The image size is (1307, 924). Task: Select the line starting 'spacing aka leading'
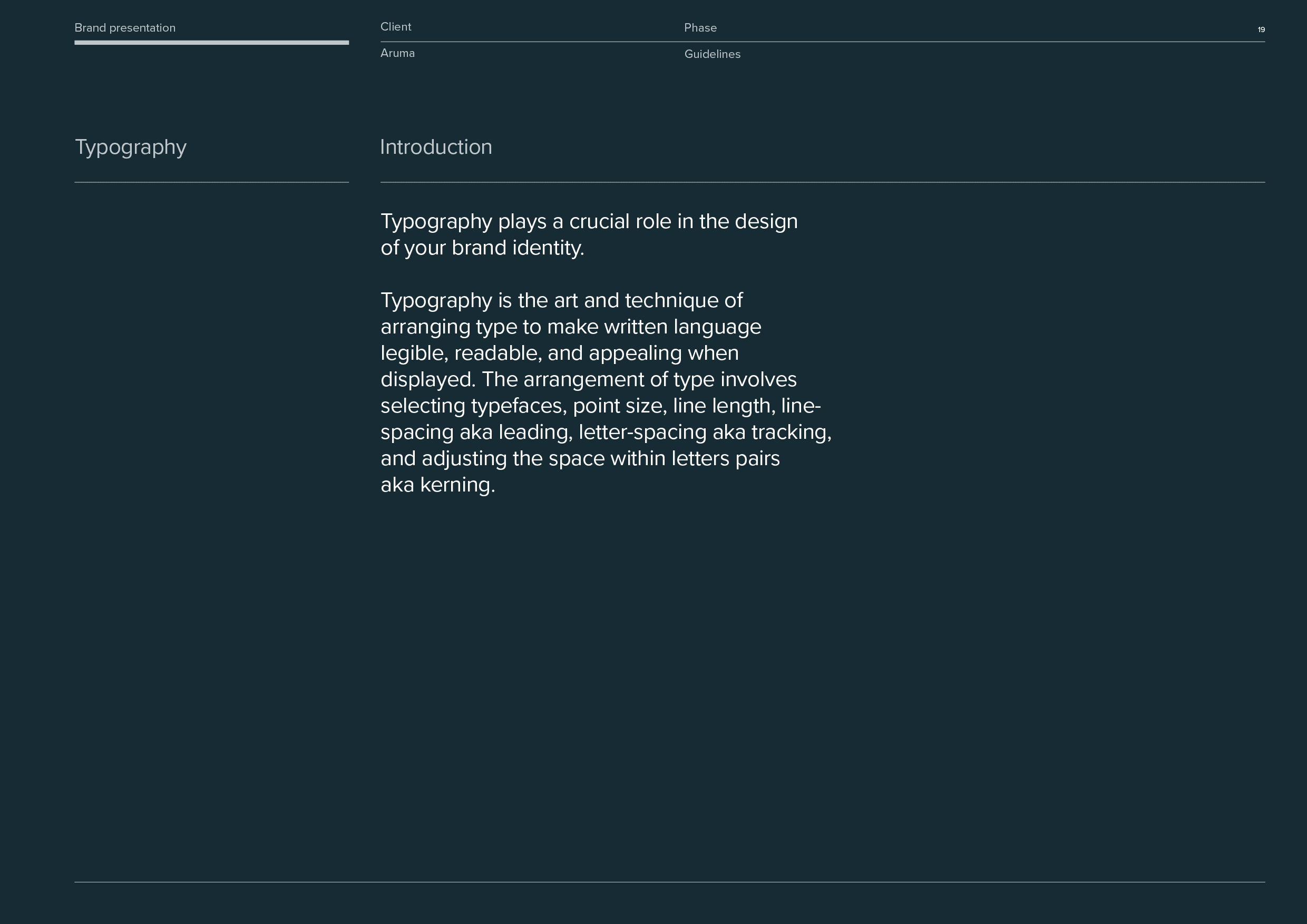(x=606, y=433)
